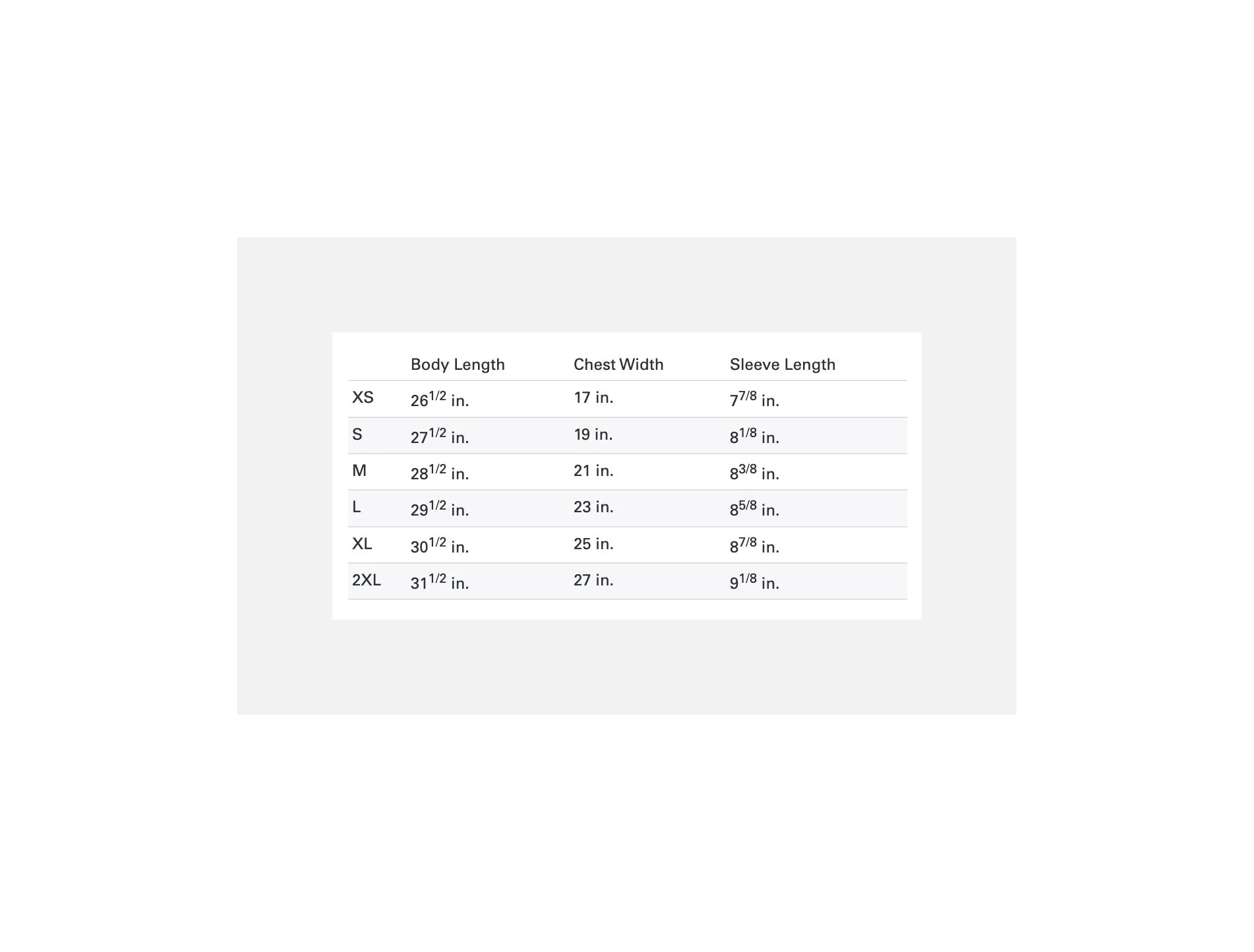Screen dimensions: 1254x952
Task: Click the 17 in. chest width value
Action: point(593,398)
